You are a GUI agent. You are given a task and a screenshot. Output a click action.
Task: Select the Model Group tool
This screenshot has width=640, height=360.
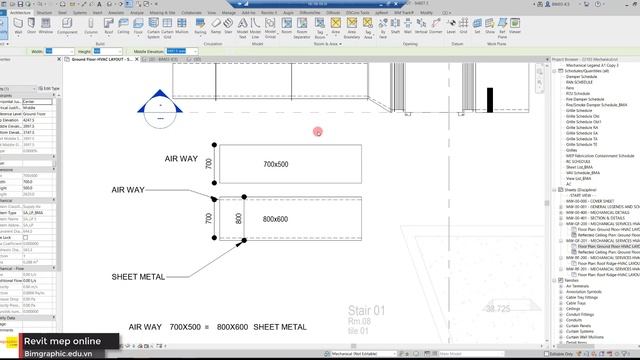(270, 28)
